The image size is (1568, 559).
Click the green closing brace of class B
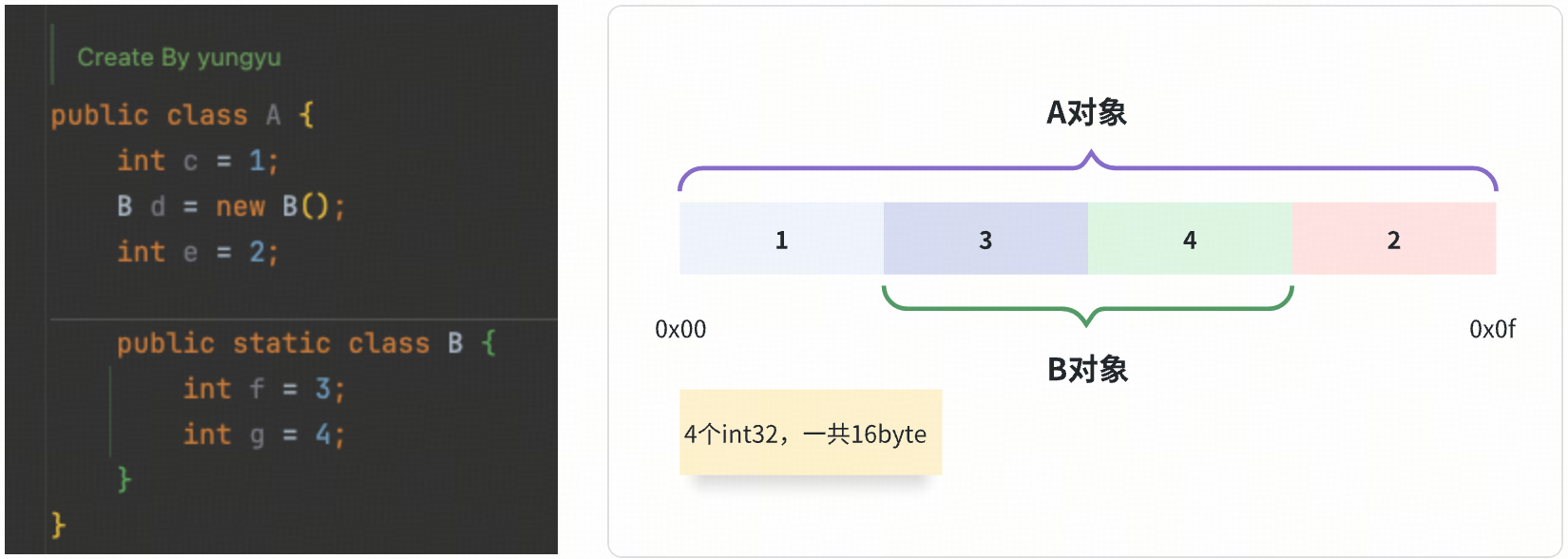[124, 478]
